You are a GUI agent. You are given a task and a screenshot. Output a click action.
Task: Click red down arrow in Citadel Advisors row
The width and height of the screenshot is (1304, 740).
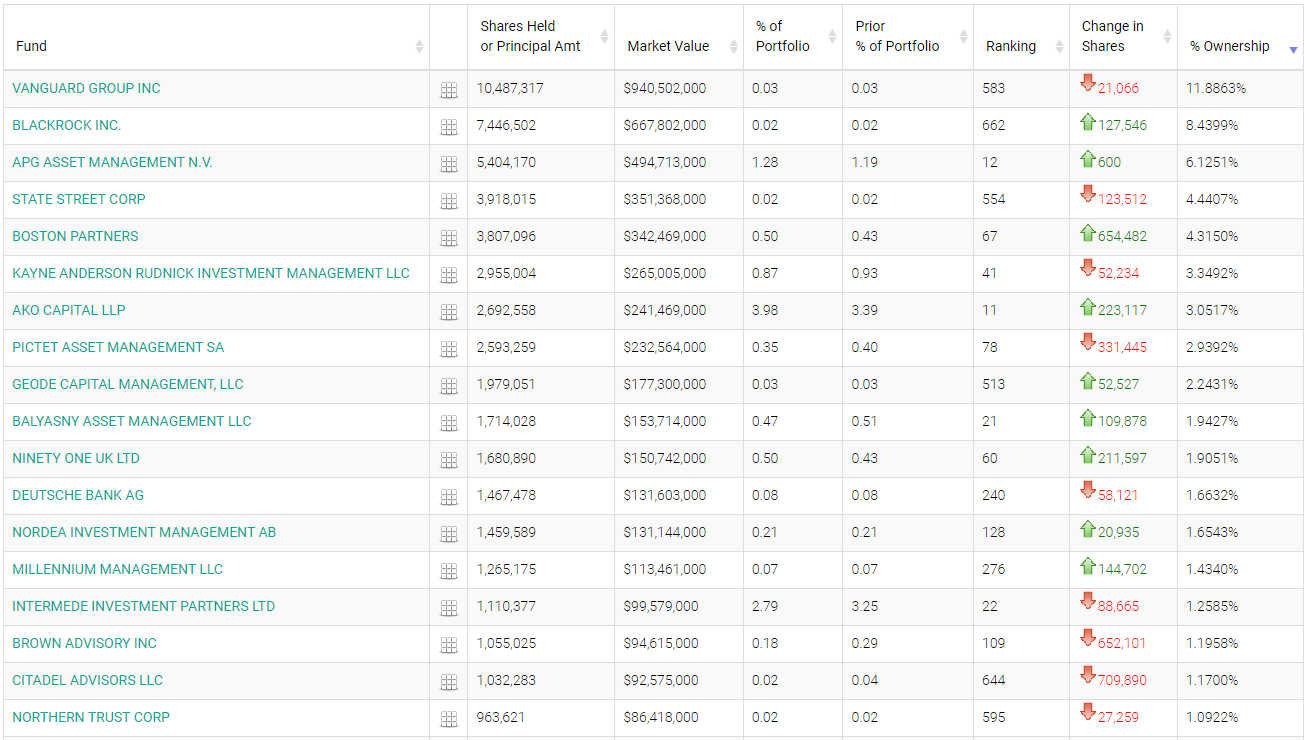pos(1088,676)
